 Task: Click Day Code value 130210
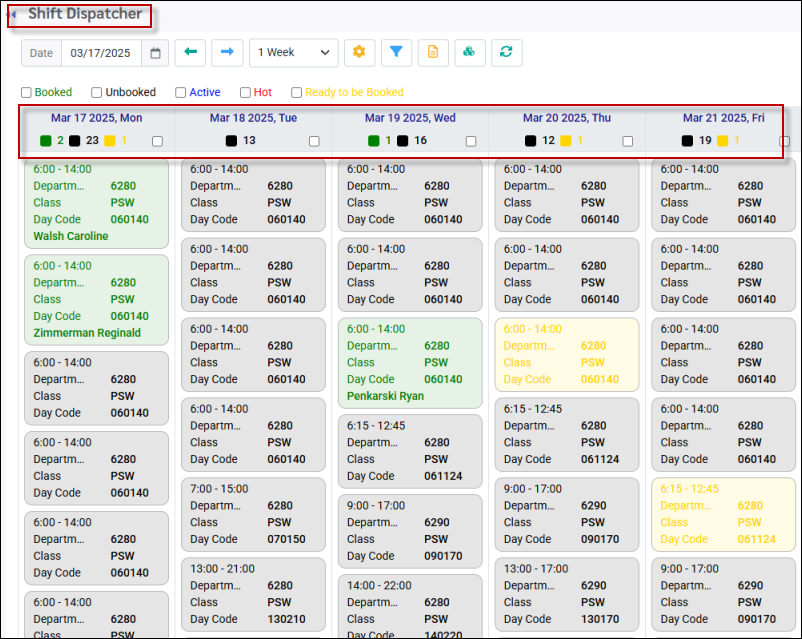tap(286, 619)
